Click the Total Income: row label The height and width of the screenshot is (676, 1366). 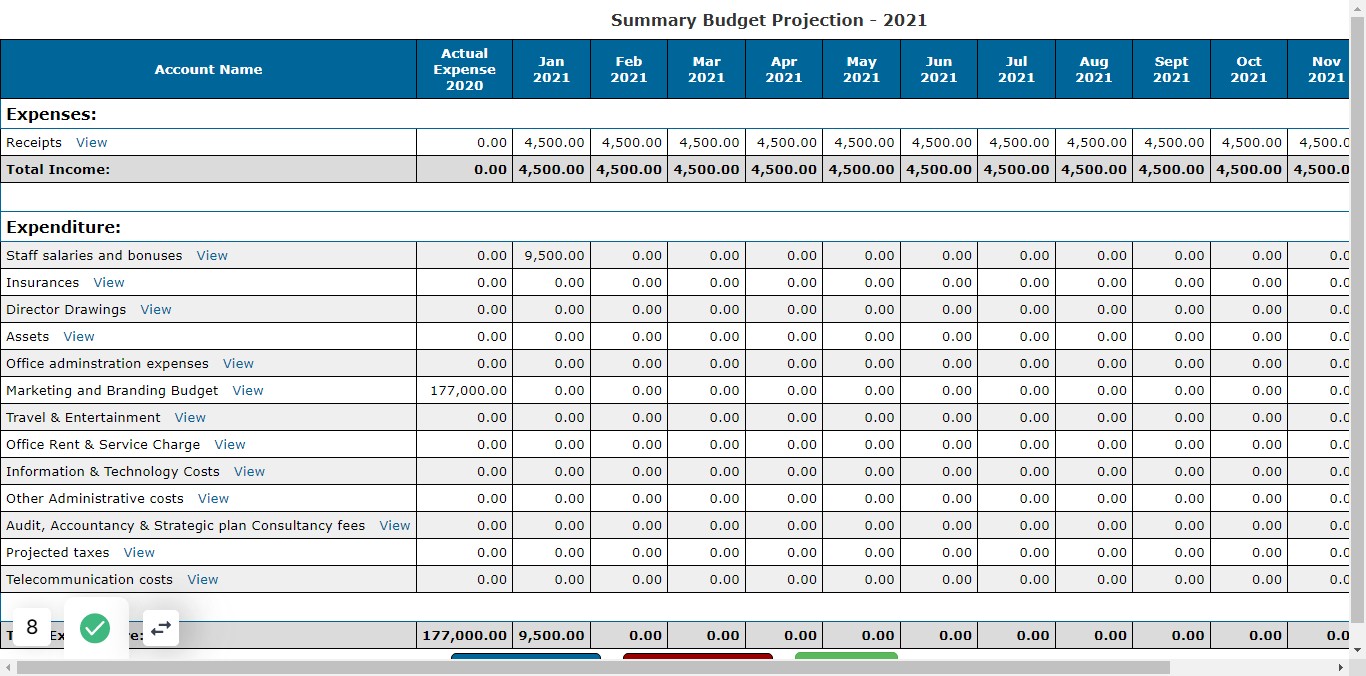58,170
